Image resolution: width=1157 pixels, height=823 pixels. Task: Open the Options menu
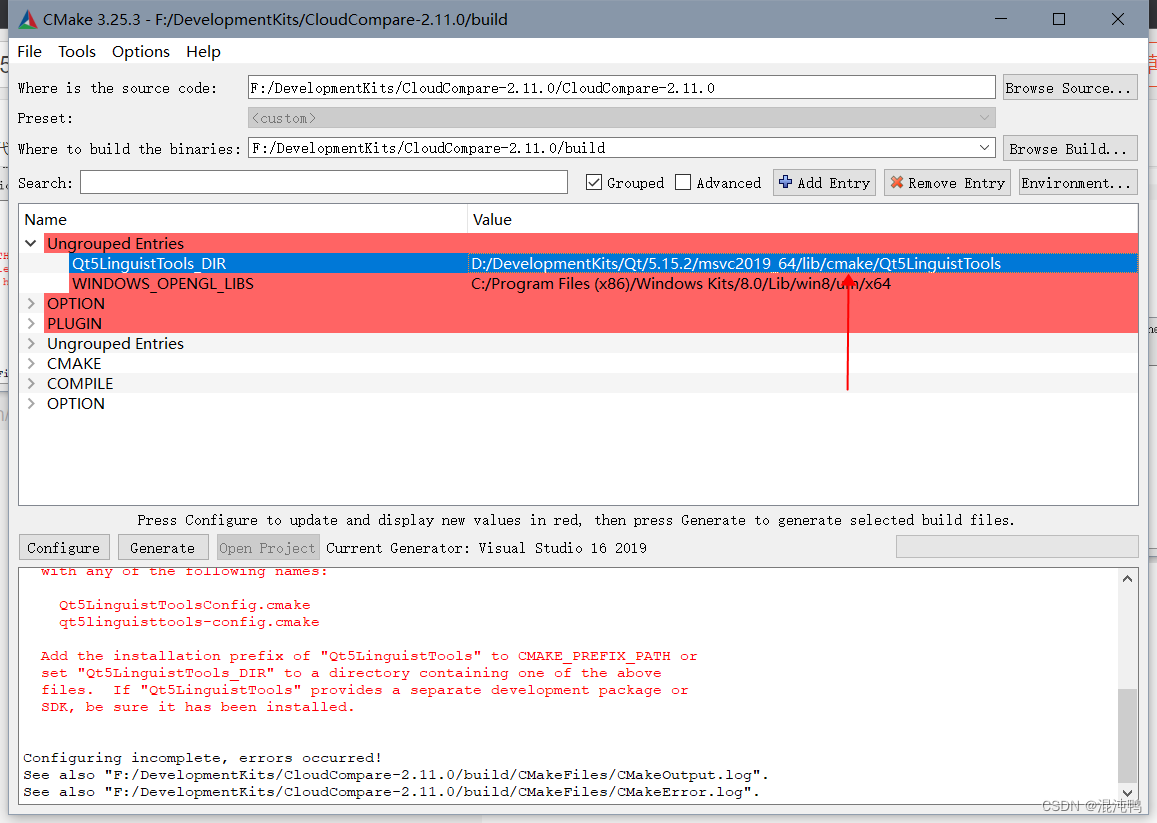tap(141, 52)
